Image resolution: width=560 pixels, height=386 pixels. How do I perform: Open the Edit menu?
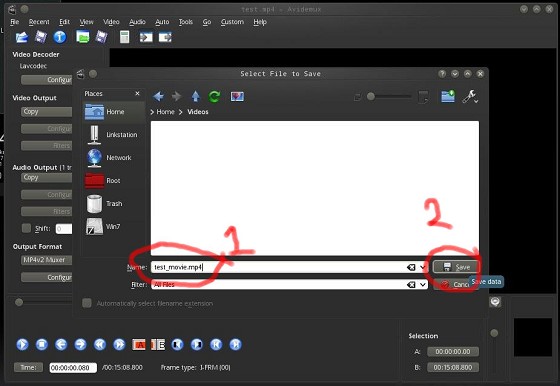coord(64,22)
